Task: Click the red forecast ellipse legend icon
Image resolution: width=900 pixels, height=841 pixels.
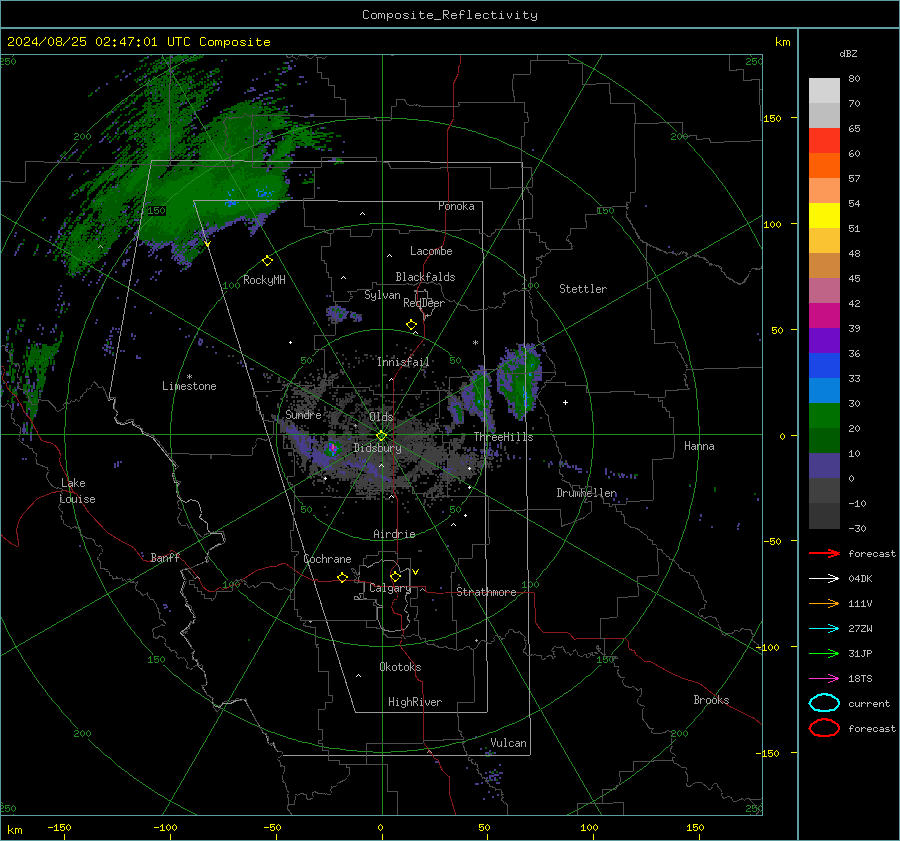Action: tap(824, 728)
